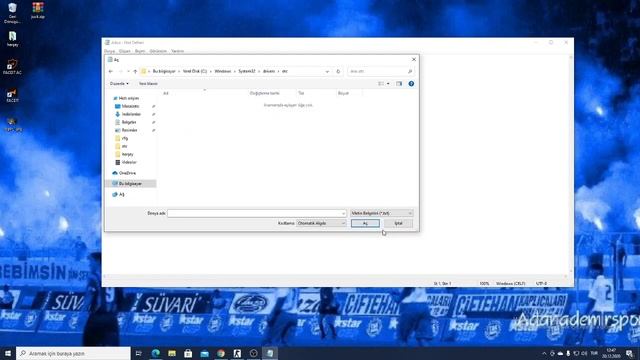
Task: Open the Kodlama encoding dropdown Otomatik Algıla
Action: pos(321,223)
